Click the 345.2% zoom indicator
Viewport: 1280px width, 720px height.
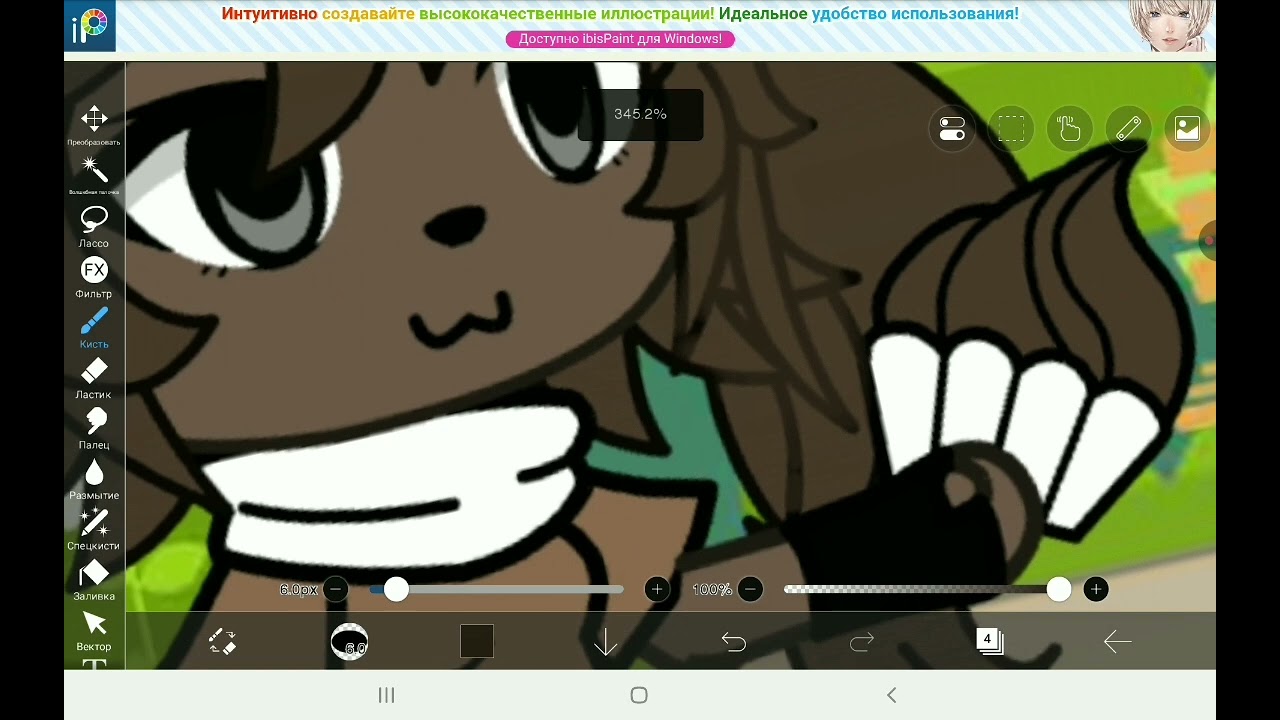coord(640,114)
